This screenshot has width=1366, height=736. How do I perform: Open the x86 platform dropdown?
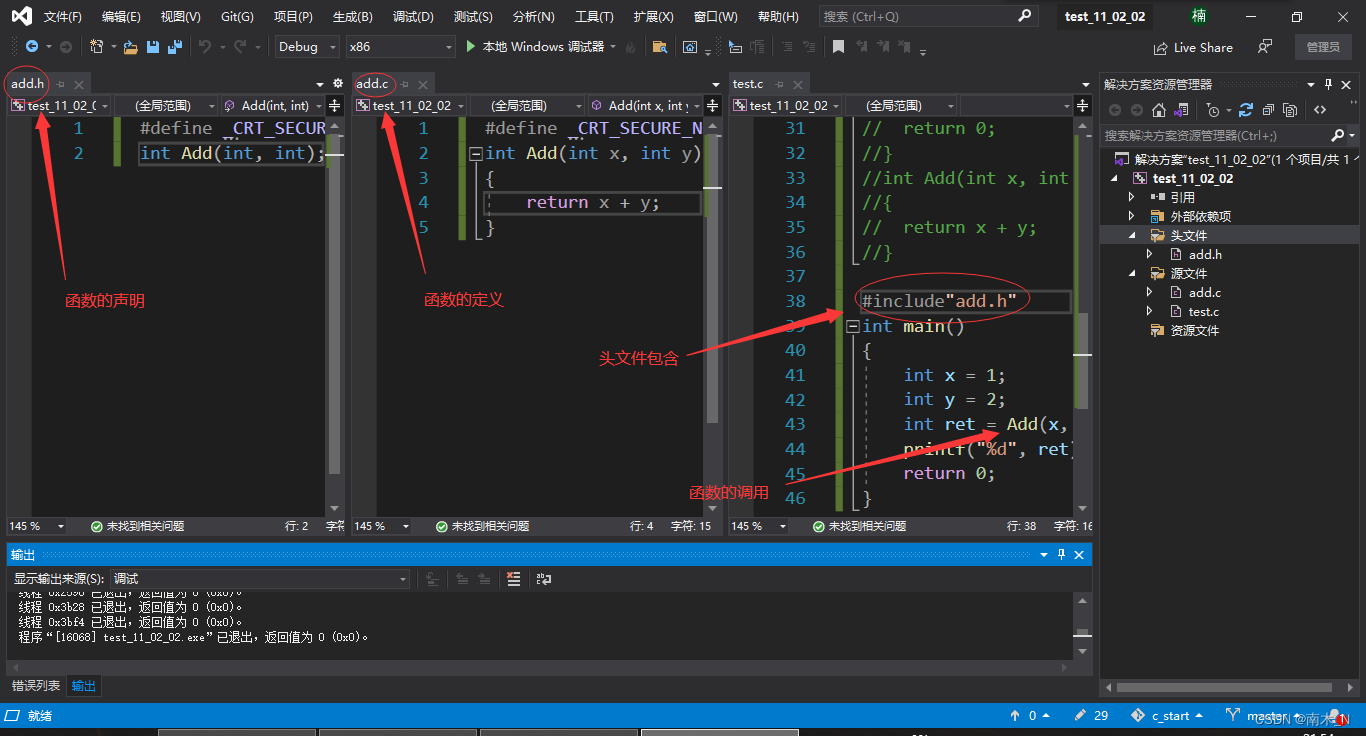(x=400, y=46)
